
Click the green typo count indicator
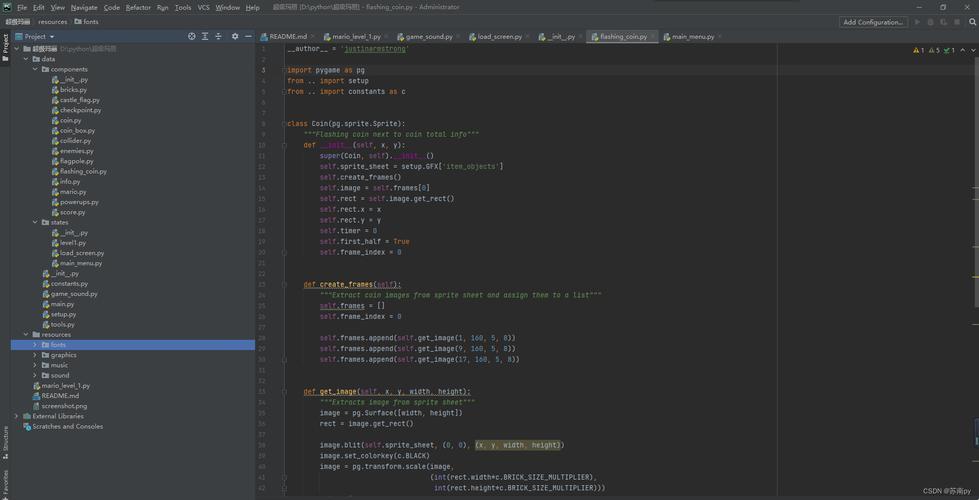coord(949,50)
